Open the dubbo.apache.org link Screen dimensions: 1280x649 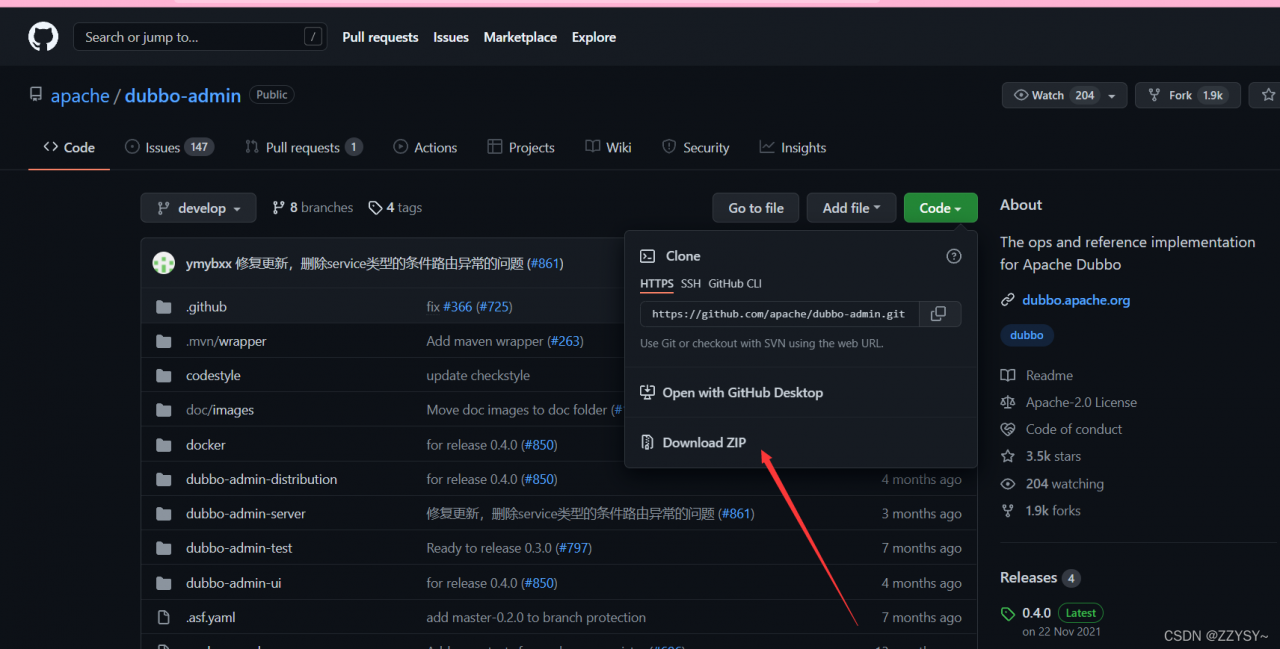pyautogui.click(x=1076, y=300)
